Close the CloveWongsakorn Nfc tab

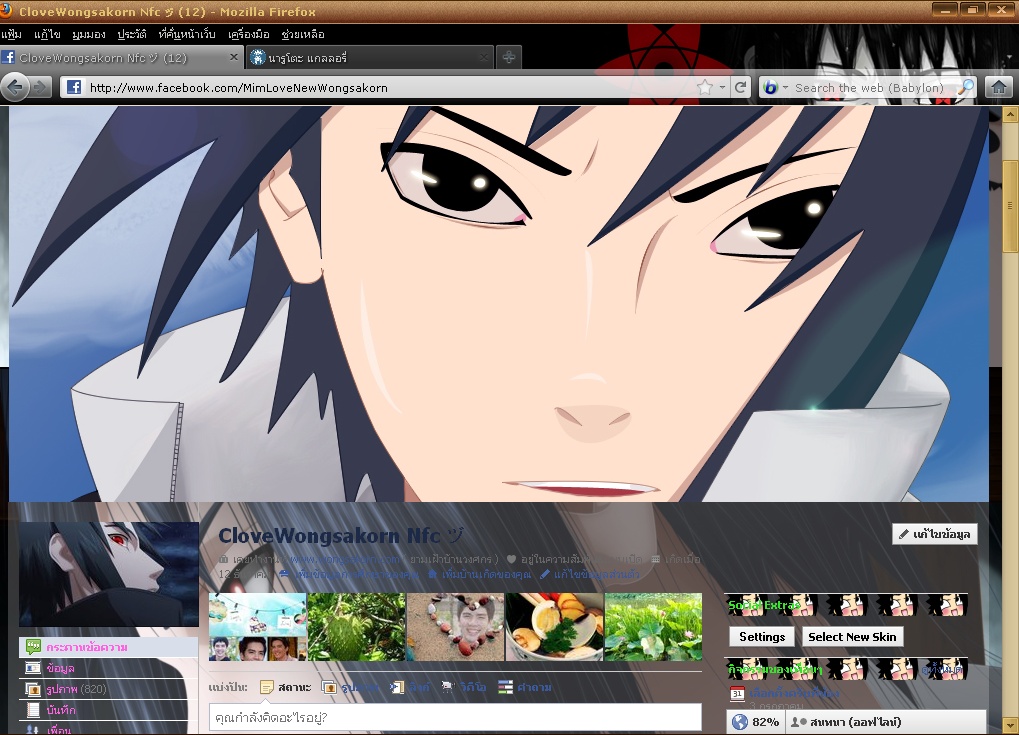234,57
